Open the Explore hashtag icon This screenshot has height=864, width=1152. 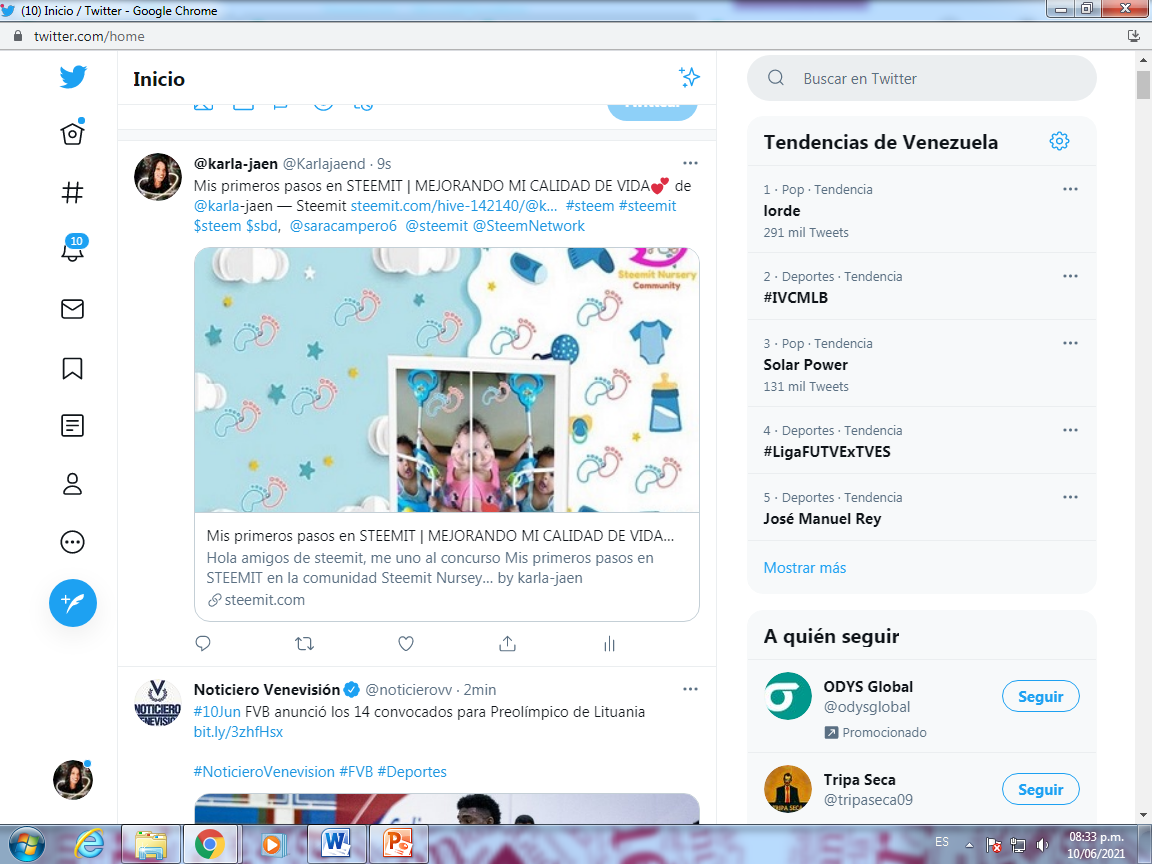tap(72, 192)
